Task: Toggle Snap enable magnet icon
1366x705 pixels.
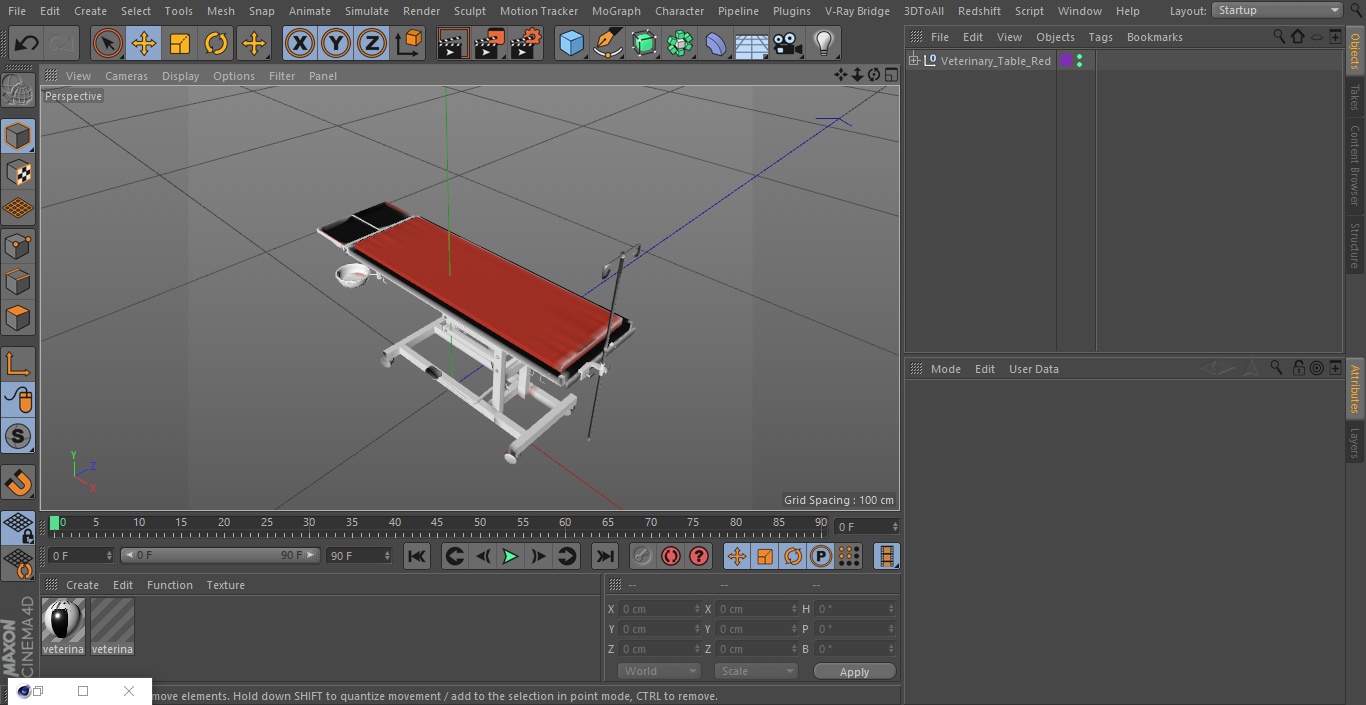Action: 18,483
